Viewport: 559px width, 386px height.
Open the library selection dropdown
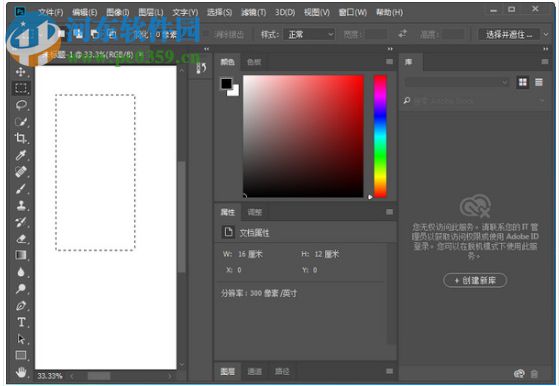click(x=457, y=82)
